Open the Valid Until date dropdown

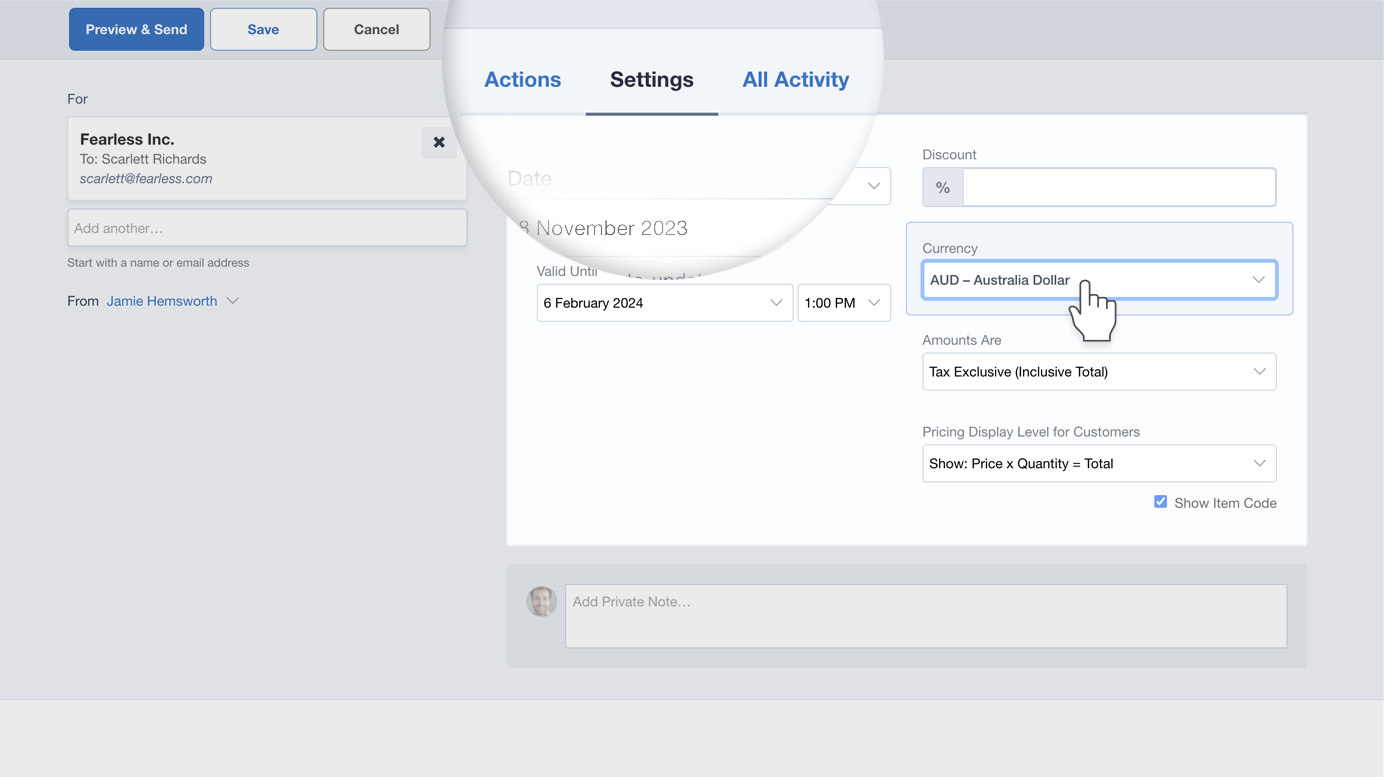[x=665, y=303]
